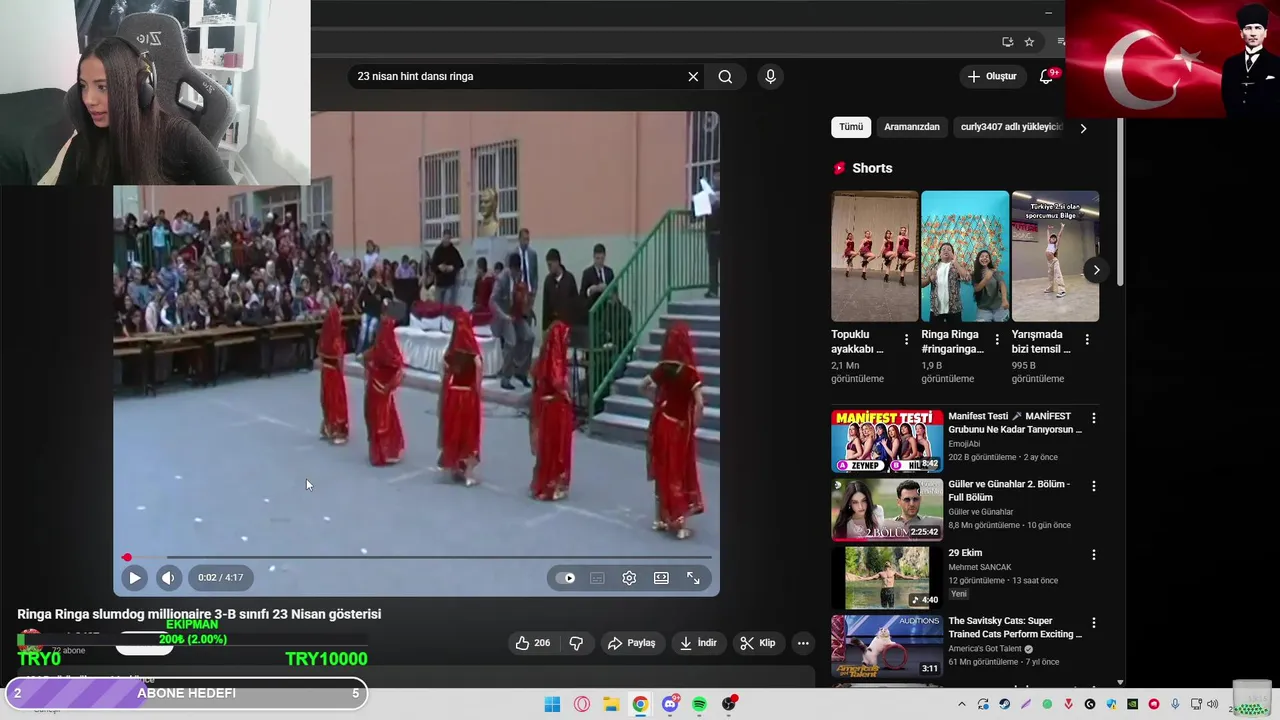Click the İndir download button
The width and height of the screenshot is (1280, 720).
point(698,643)
